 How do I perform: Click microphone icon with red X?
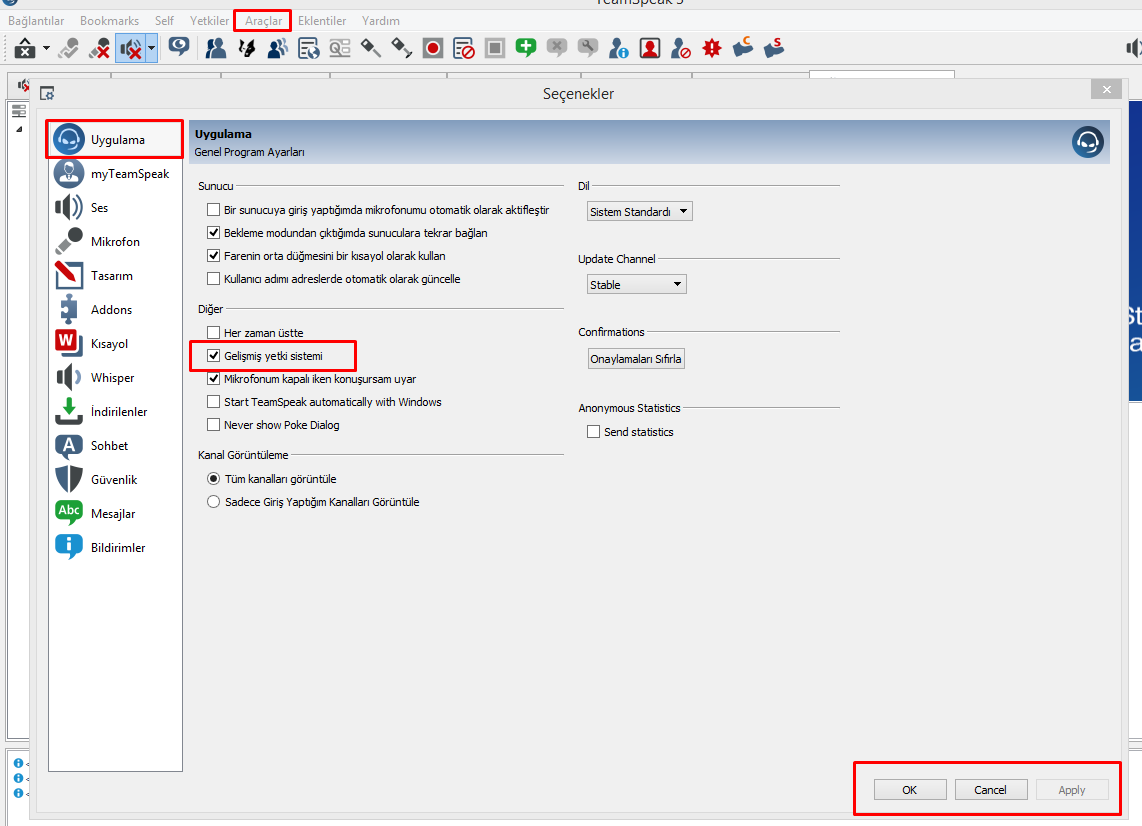99,48
